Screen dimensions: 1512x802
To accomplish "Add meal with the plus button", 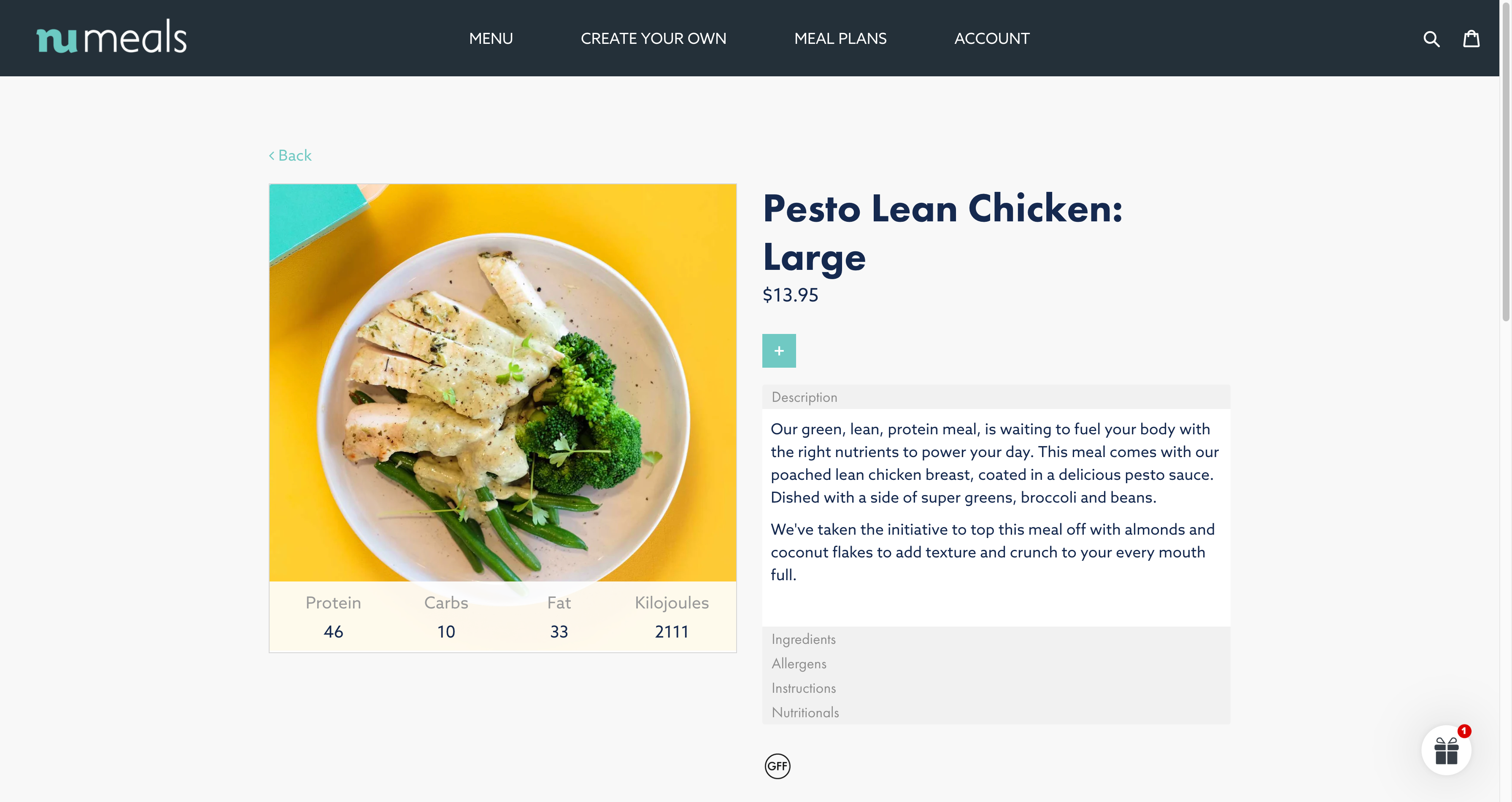I will tap(779, 351).
